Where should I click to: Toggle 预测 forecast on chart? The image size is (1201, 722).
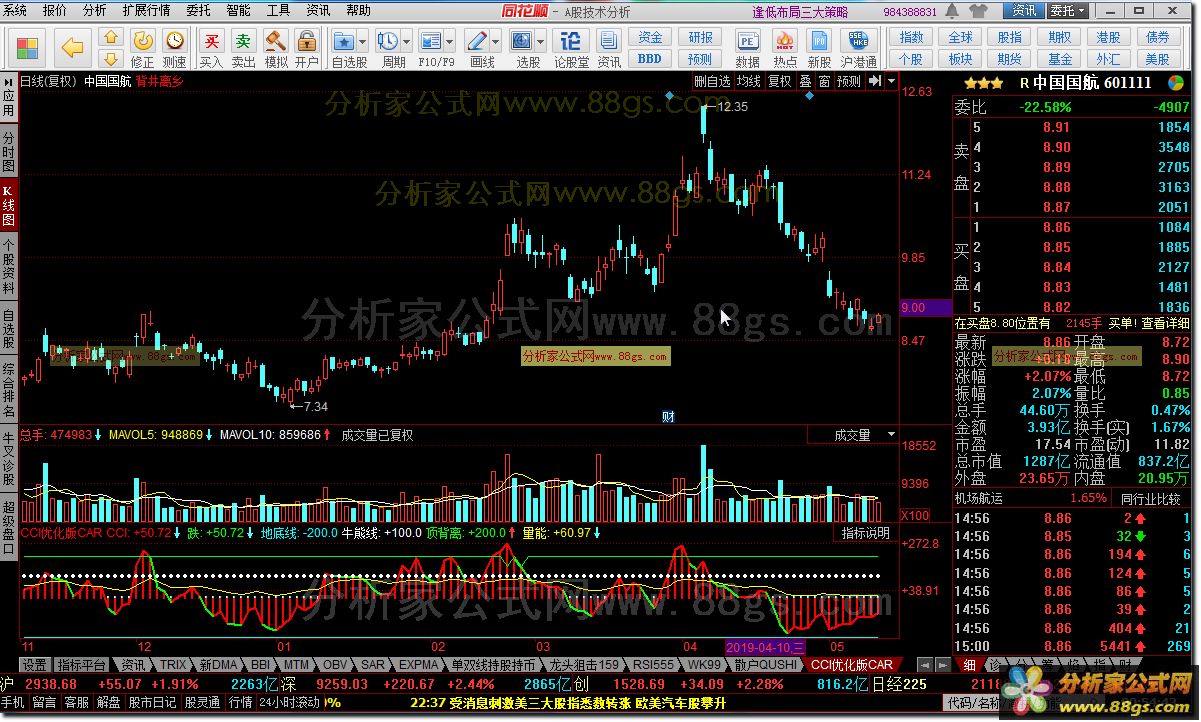pos(849,82)
